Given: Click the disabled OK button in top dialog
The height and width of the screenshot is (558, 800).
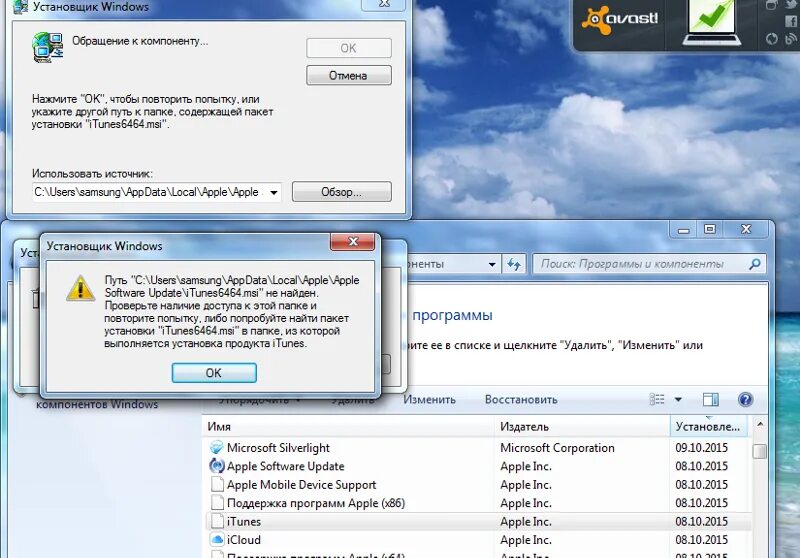Looking at the screenshot, I should [x=348, y=48].
